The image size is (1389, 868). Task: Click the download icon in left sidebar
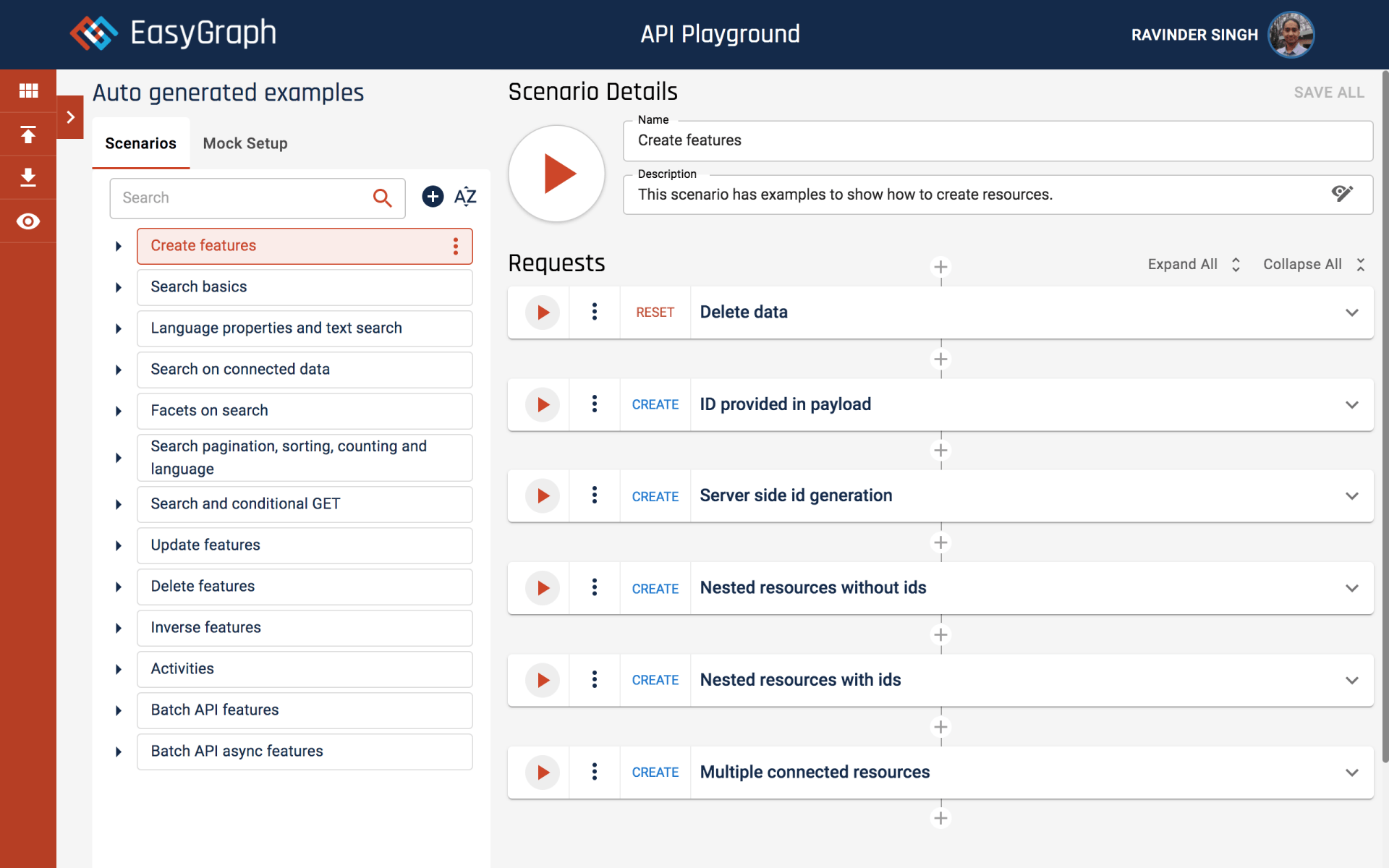[x=28, y=177]
